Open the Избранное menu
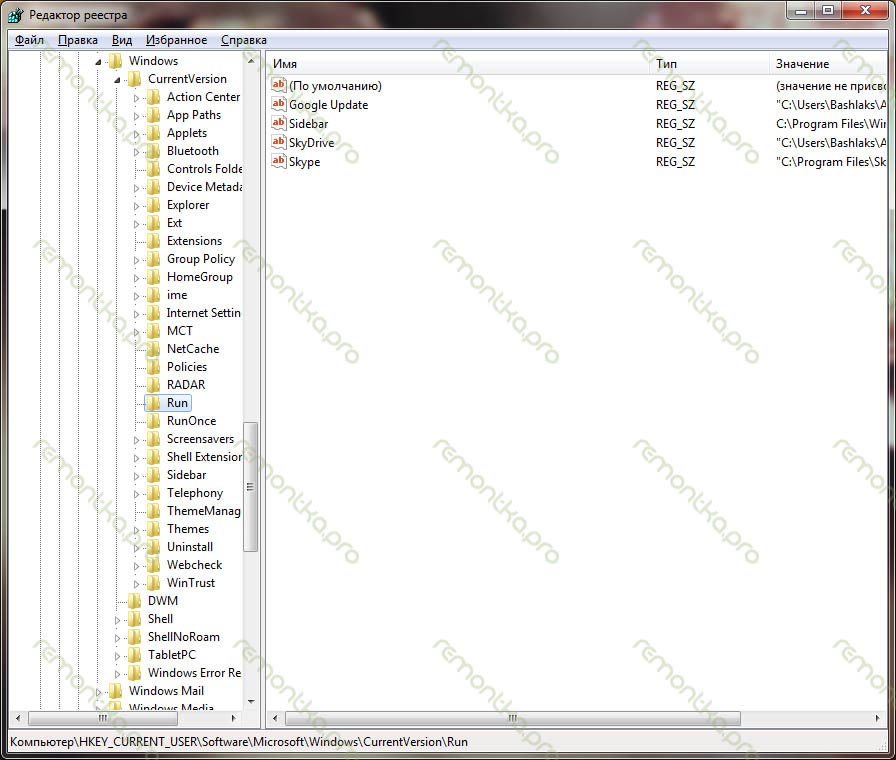 177,40
